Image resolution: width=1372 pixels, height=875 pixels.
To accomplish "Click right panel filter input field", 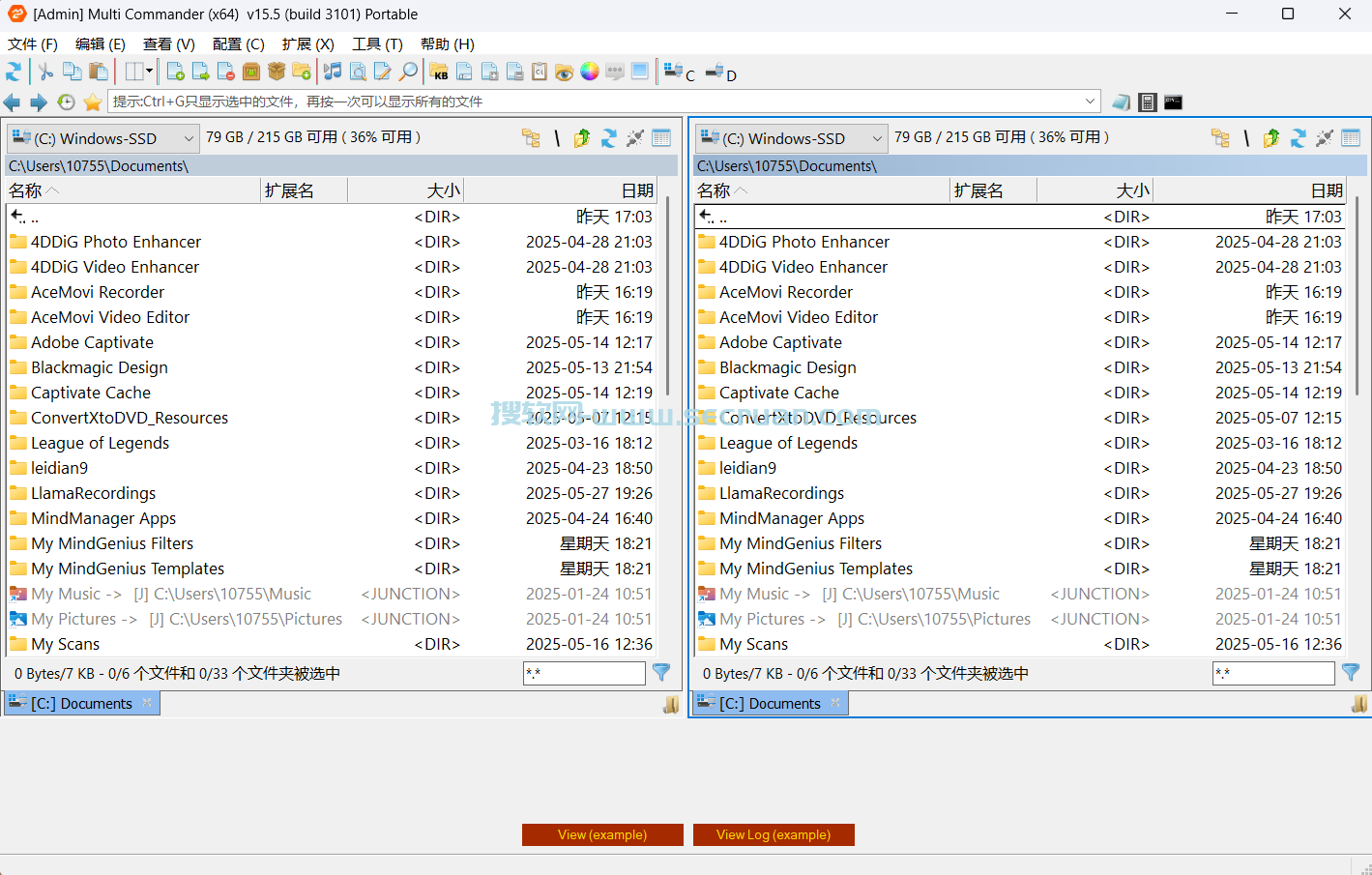I will [x=1273, y=673].
